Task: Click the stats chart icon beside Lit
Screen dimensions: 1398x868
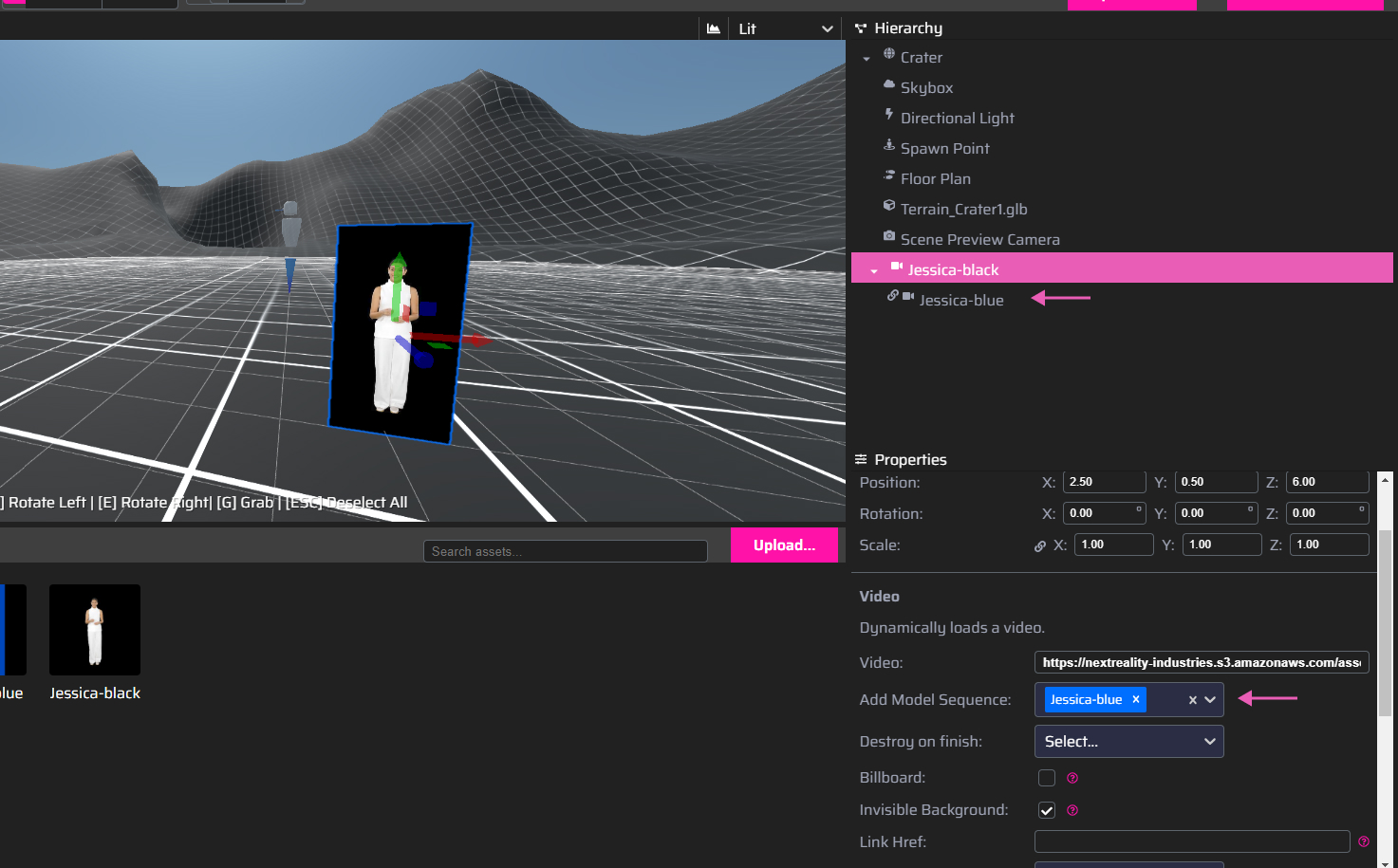Action: click(714, 28)
